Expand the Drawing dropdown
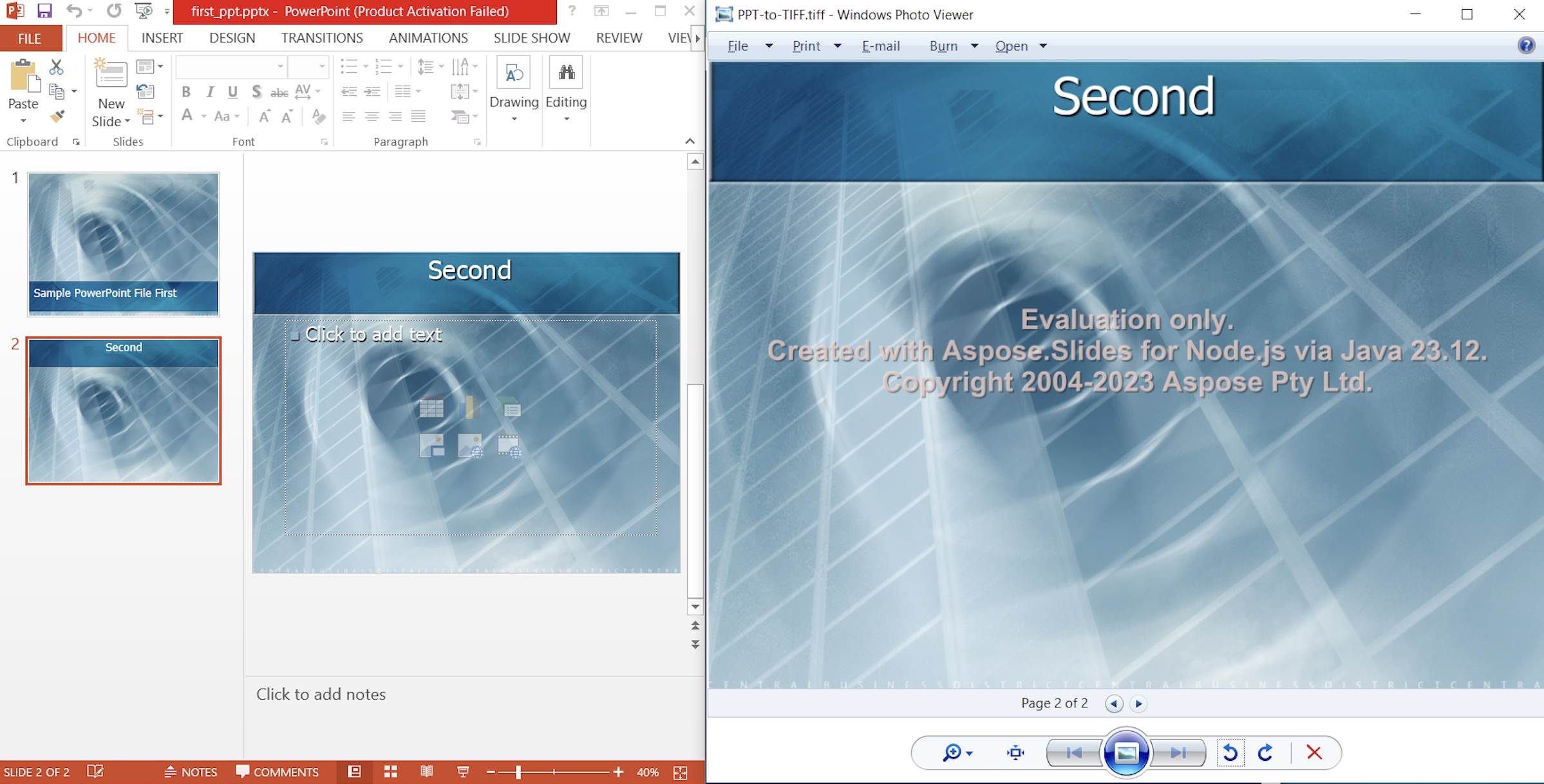Image resolution: width=1544 pixels, height=784 pixels. click(x=514, y=119)
